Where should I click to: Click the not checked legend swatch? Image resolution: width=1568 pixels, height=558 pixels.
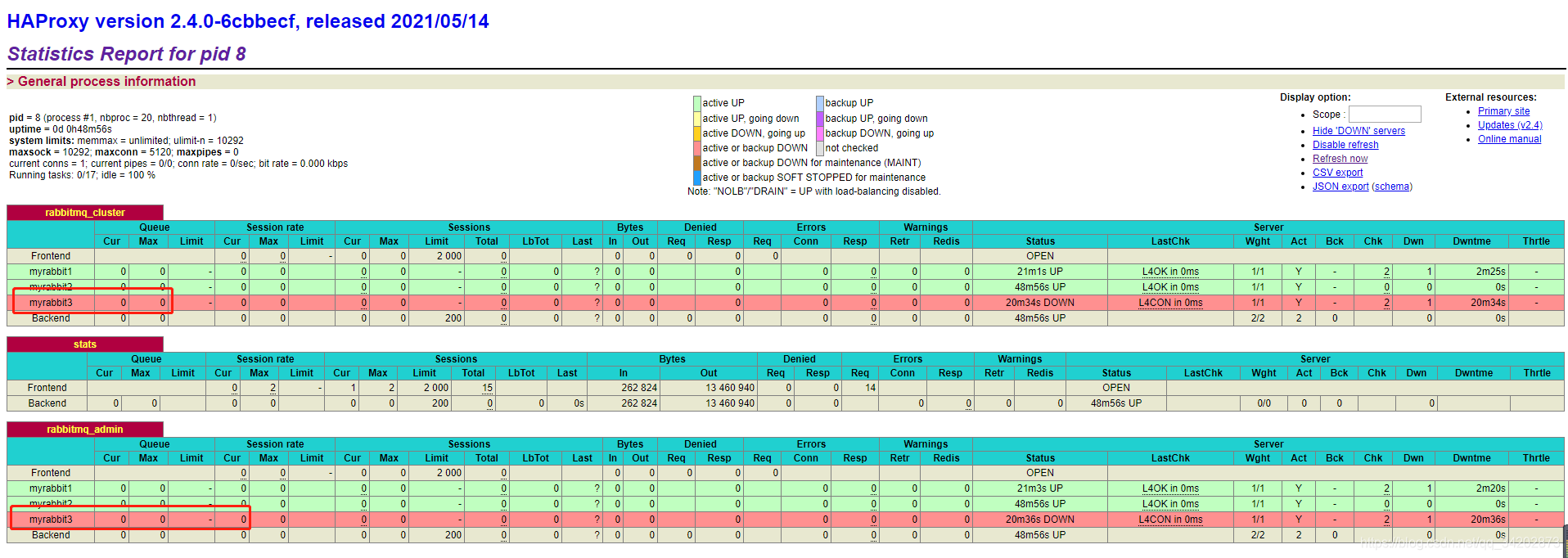click(x=820, y=148)
